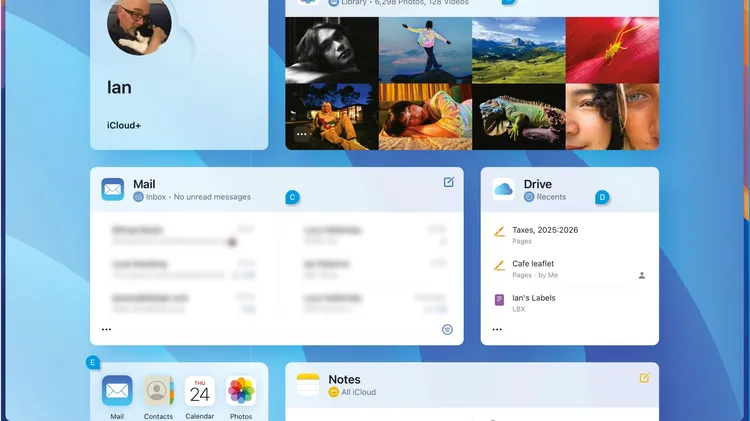Click the filter icon in Mail widget

point(447,329)
